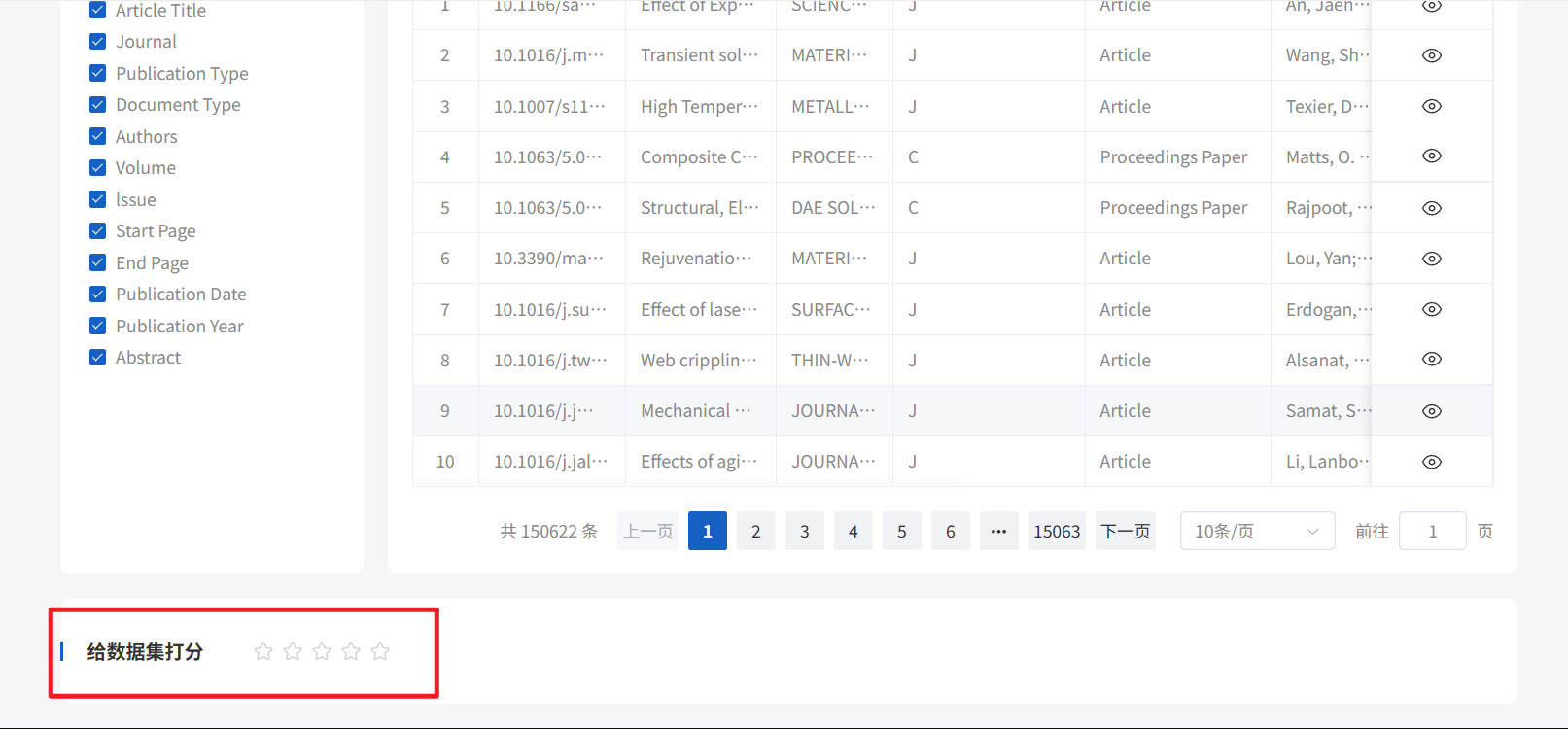Open preview eye icon for row 6
The image size is (1568, 729).
(x=1431, y=259)
